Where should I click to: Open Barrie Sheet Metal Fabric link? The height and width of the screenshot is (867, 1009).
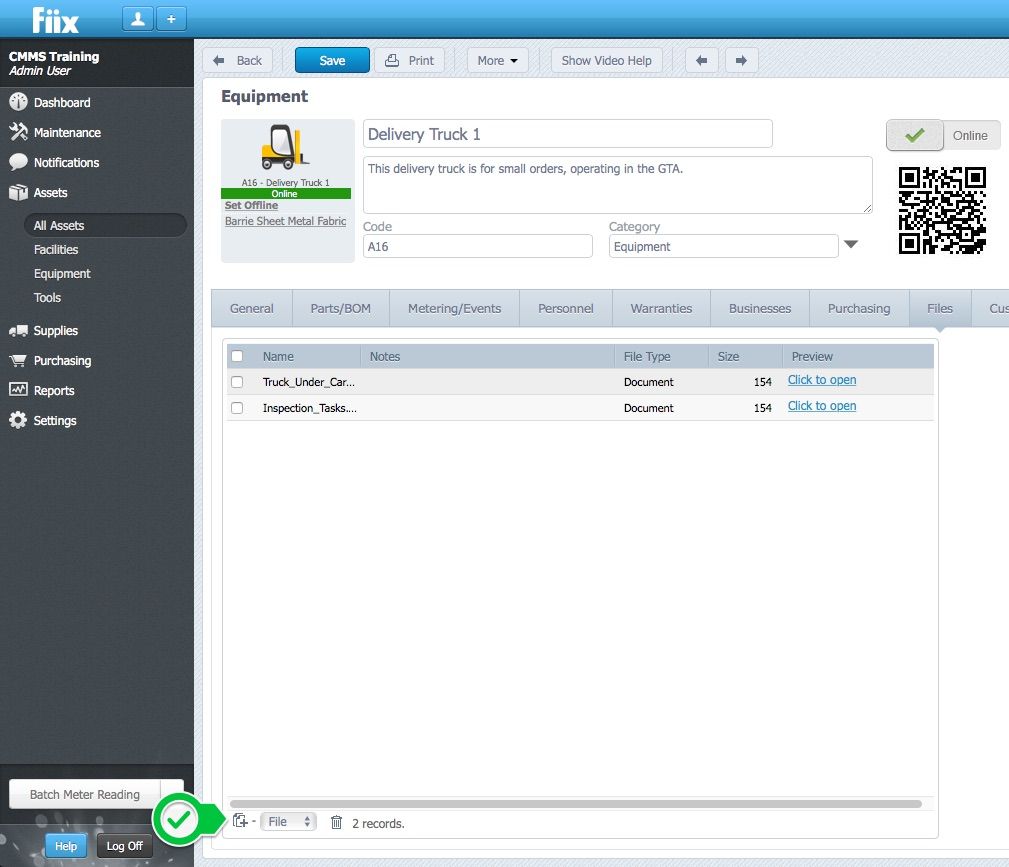(286, 221)
